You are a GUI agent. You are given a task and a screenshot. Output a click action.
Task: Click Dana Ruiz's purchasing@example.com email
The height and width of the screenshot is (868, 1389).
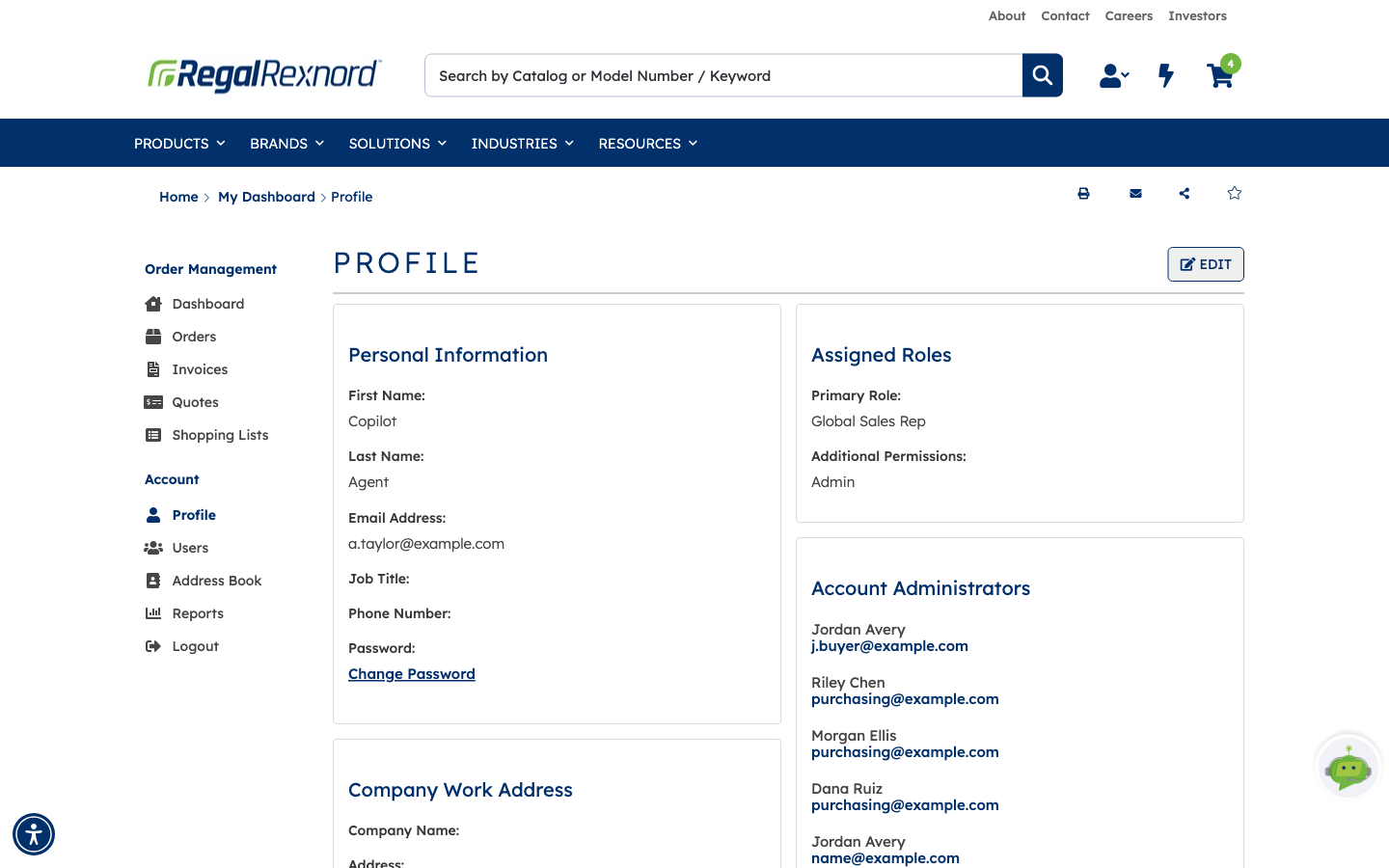tap(905, 805)
